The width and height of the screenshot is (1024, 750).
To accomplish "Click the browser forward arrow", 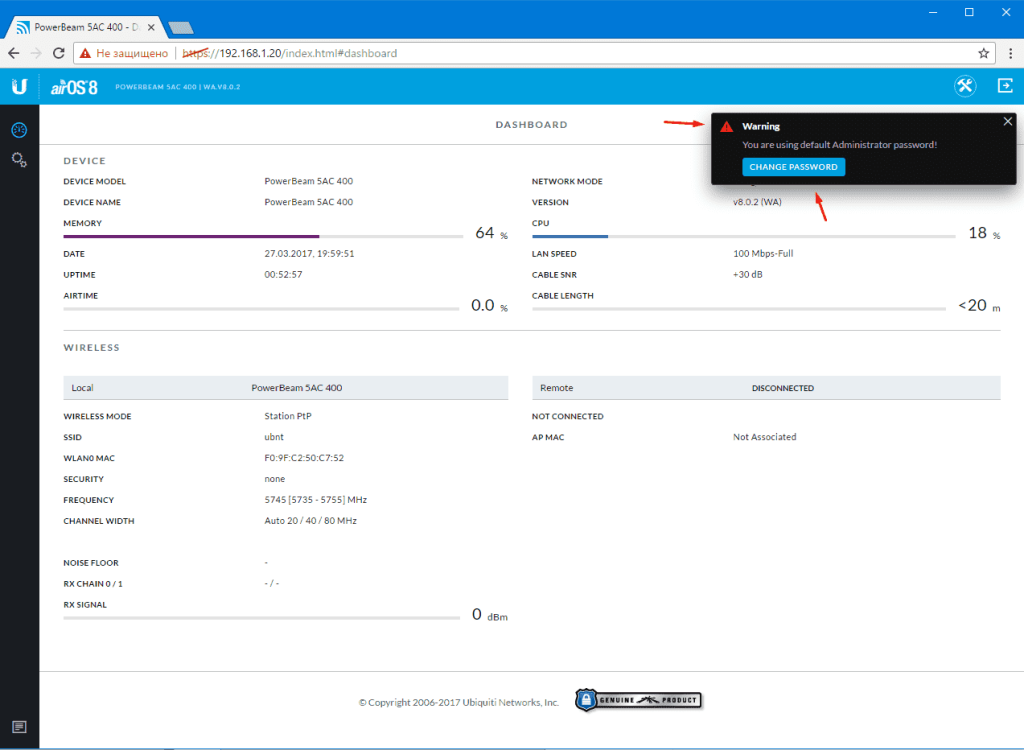I will pyautogui.click(x=37, y=54).
